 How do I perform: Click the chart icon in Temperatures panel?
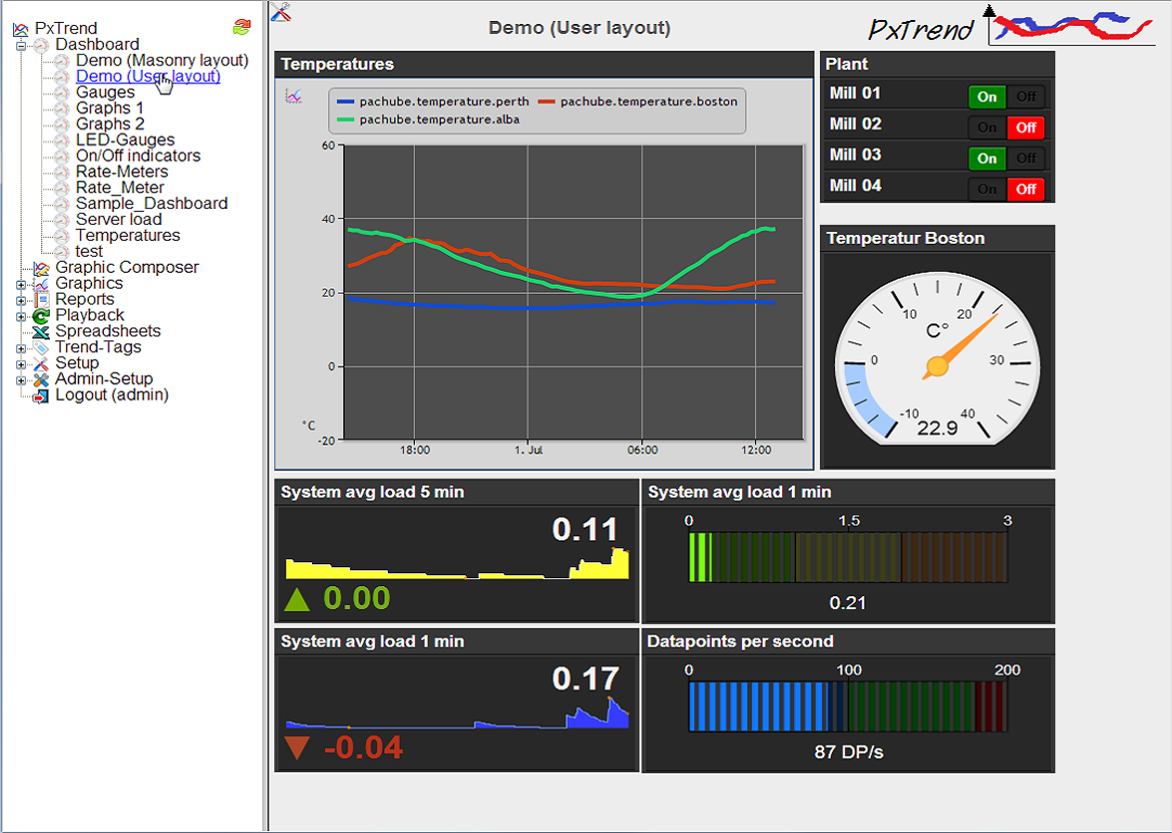tap(293, 96)
